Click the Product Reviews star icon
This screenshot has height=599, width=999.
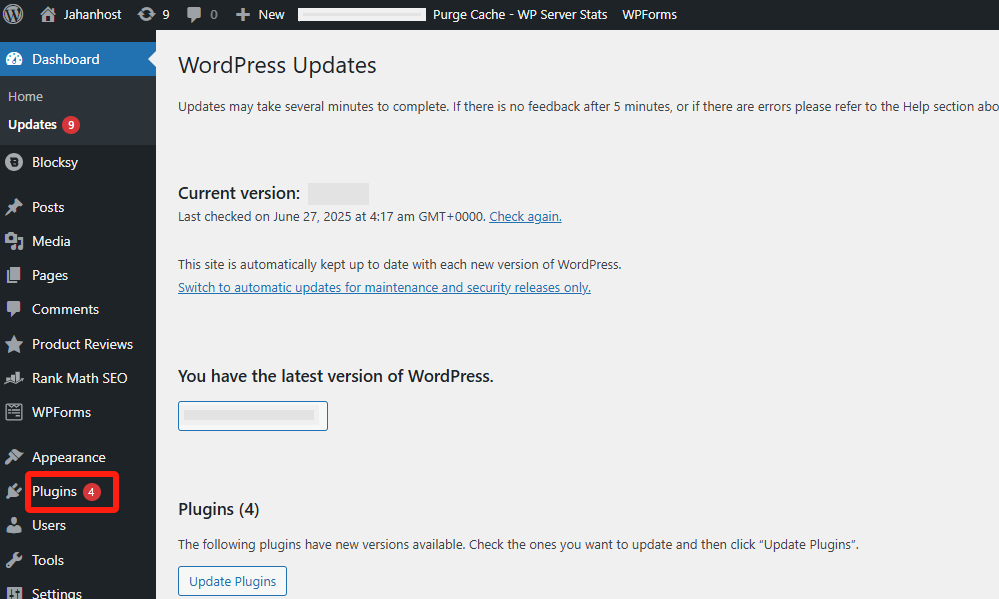pyautogui.click(x=14, y=344)
